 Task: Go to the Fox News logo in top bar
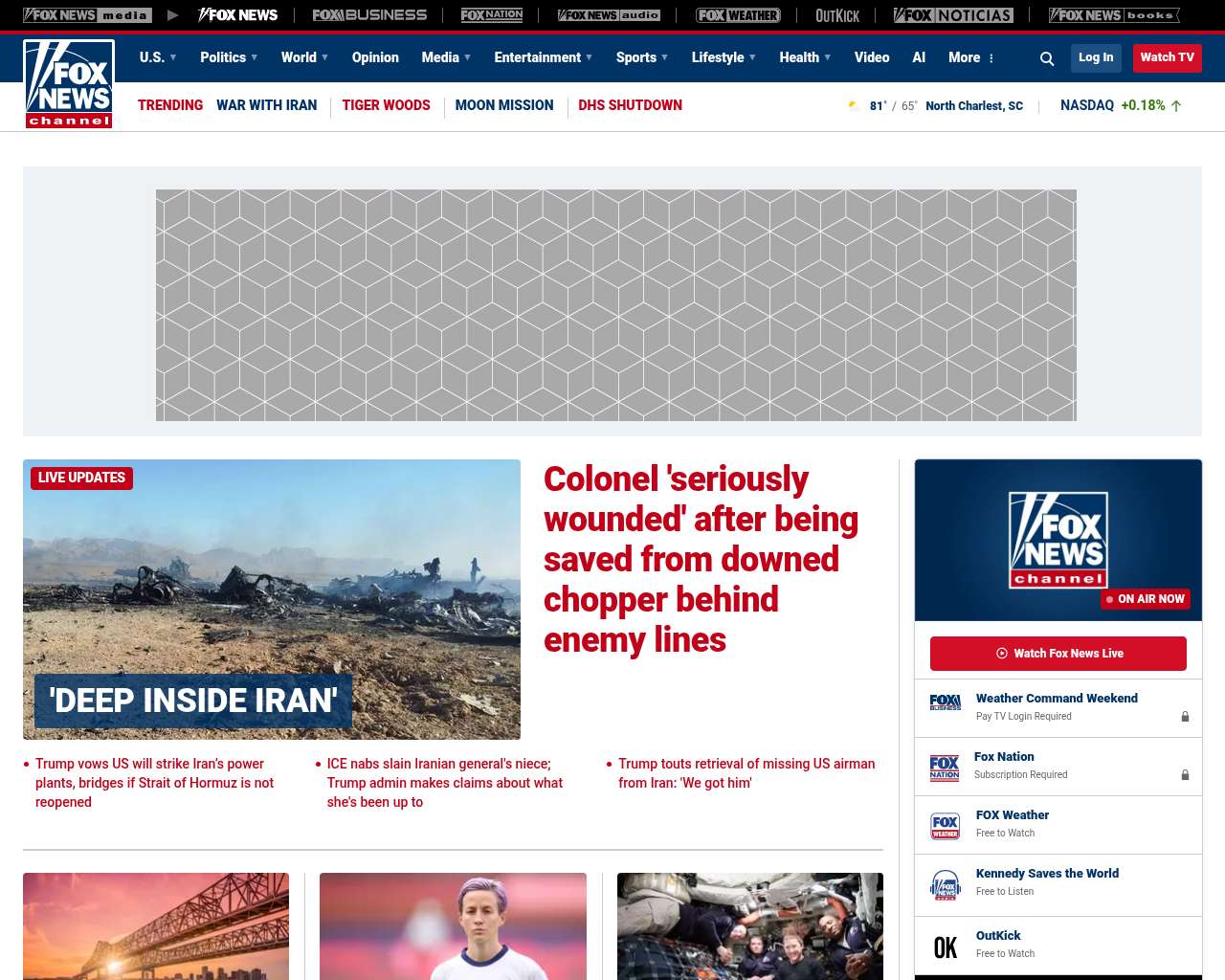(238, 15)
